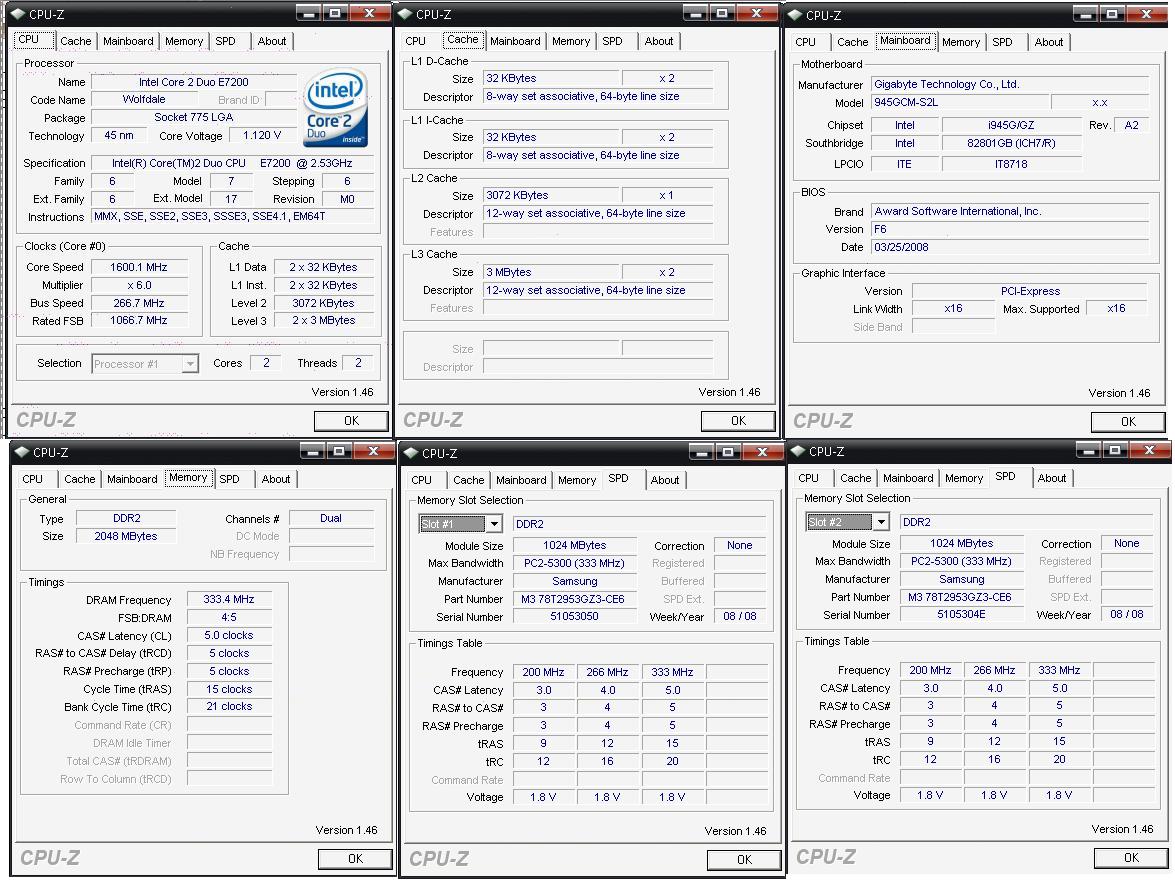Screen dimensions: 1175x881
Task: Click the CPU-Z title icon in Slot #2 SPD window
Action: click(798, 451)
